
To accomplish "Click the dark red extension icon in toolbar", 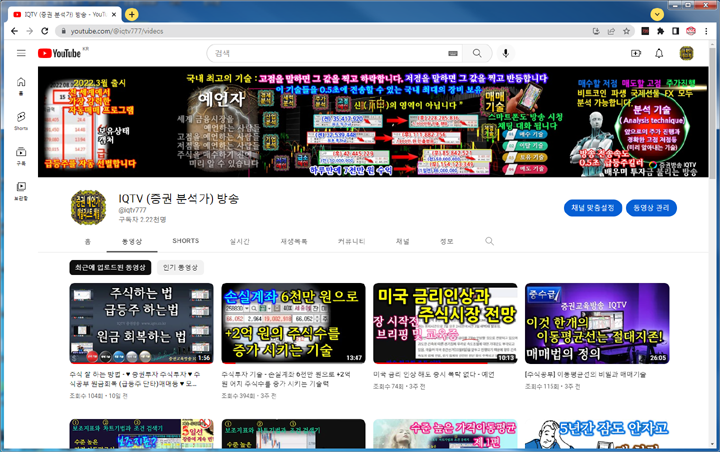I will coord(645,31).
